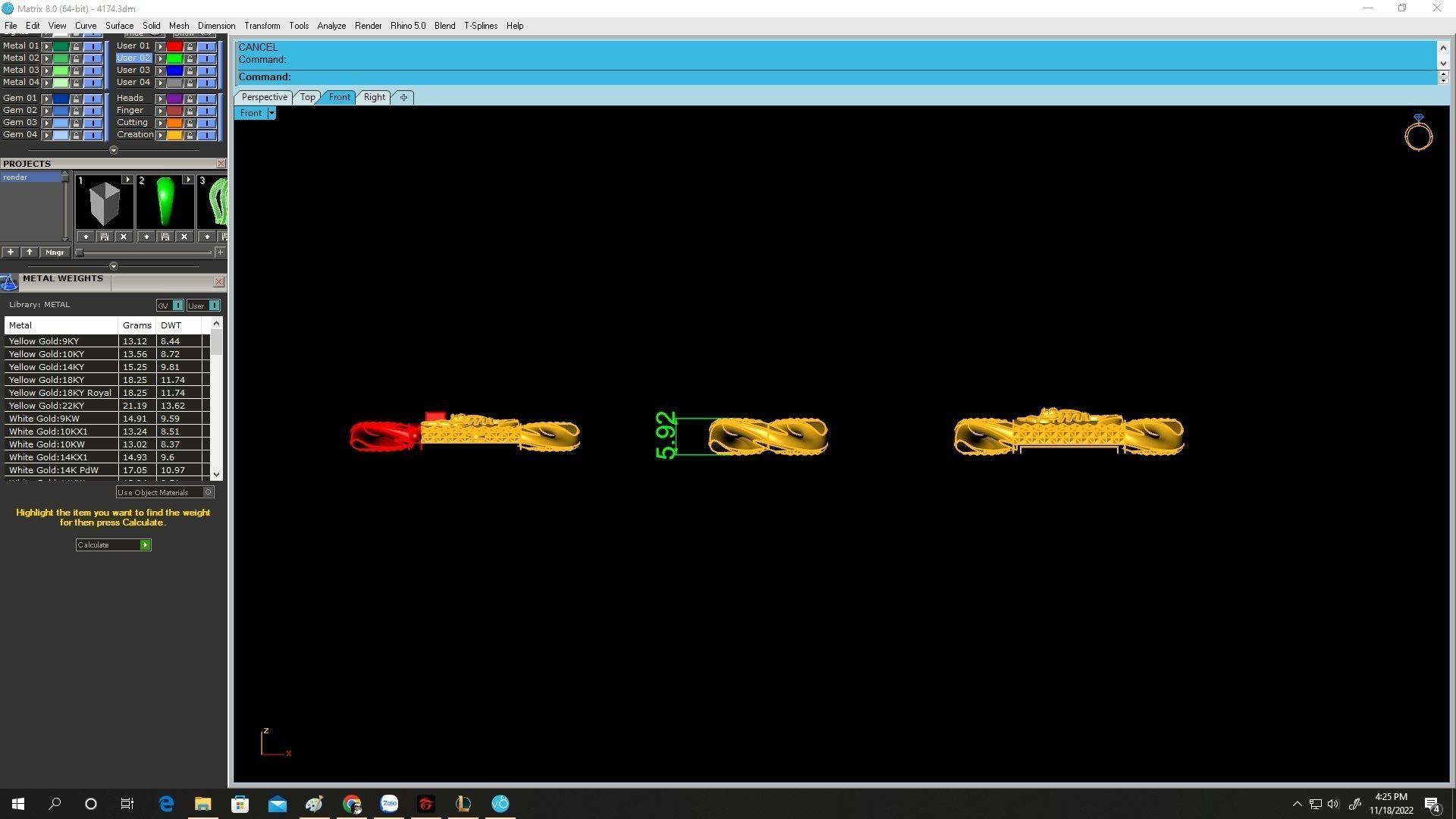The width and height of the screenshot is (1456, 819).
Task: Expand the Heads layer arrow
Action: (x=160, y=99)
